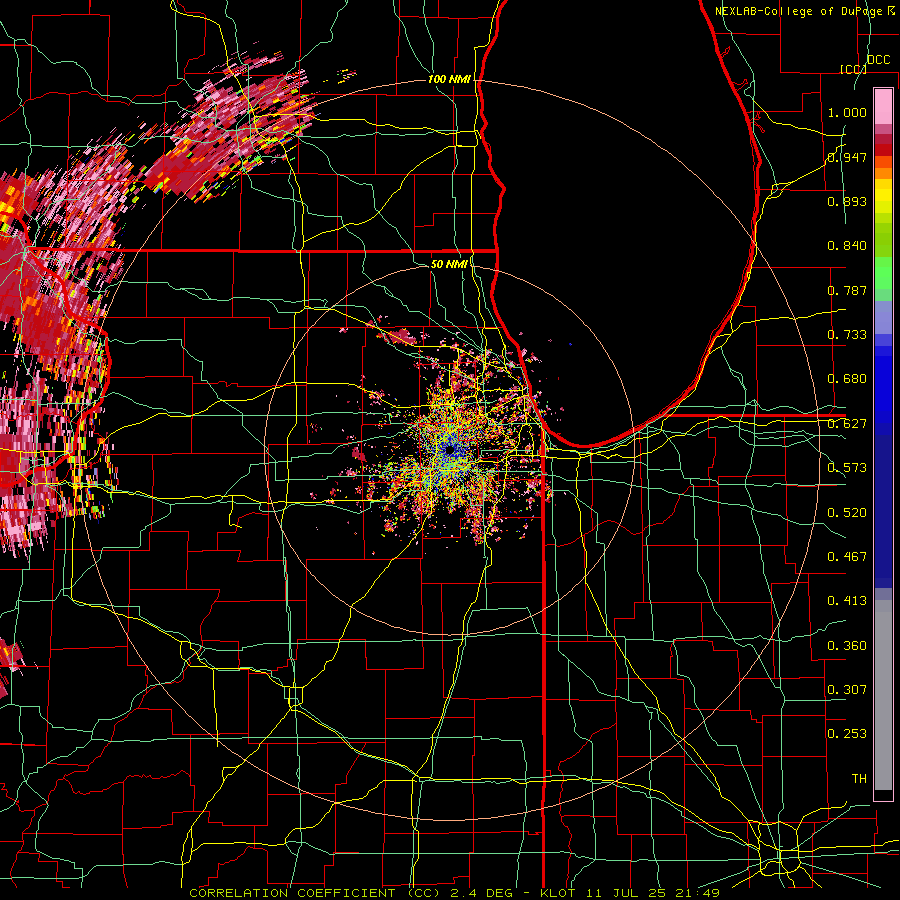Viewport: 900px width, 900px height.
Task: Pick the bright green color bar segment
Action: point(883,273)
